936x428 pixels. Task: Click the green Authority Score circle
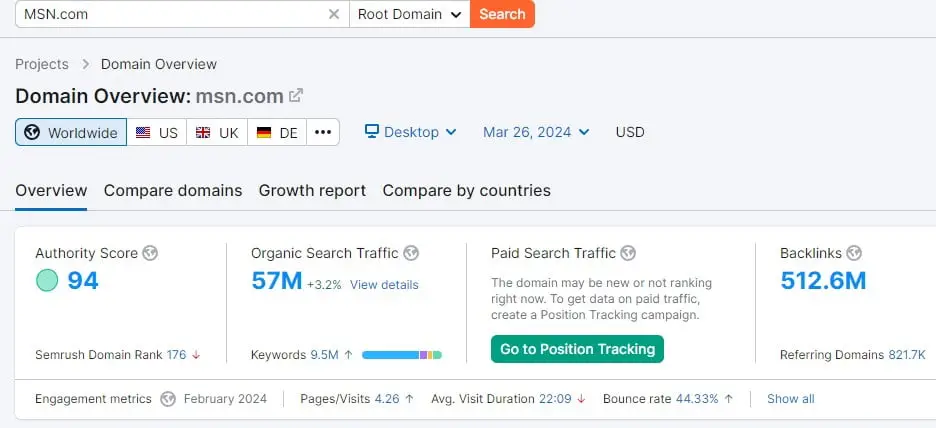tap(47, 281)
